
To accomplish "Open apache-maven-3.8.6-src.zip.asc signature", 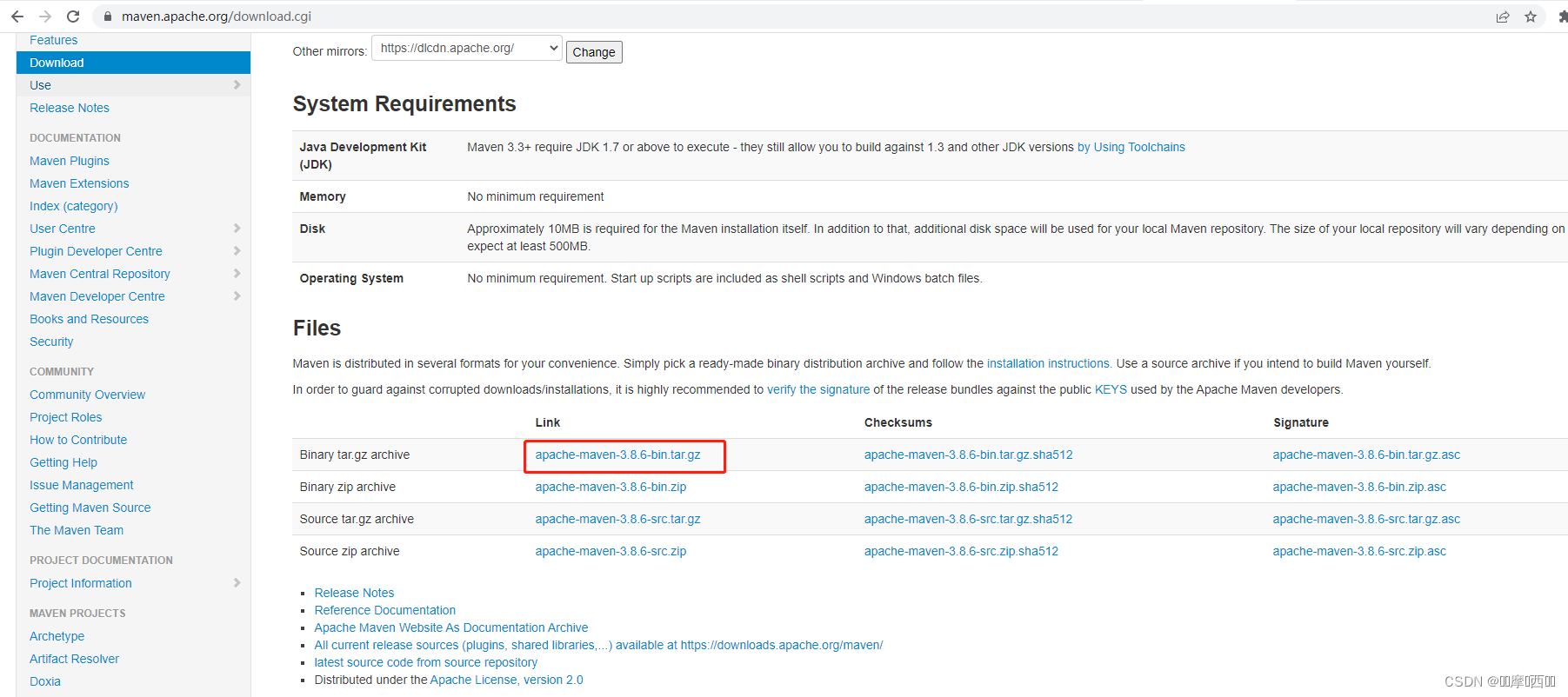I will click(1359, 551).
